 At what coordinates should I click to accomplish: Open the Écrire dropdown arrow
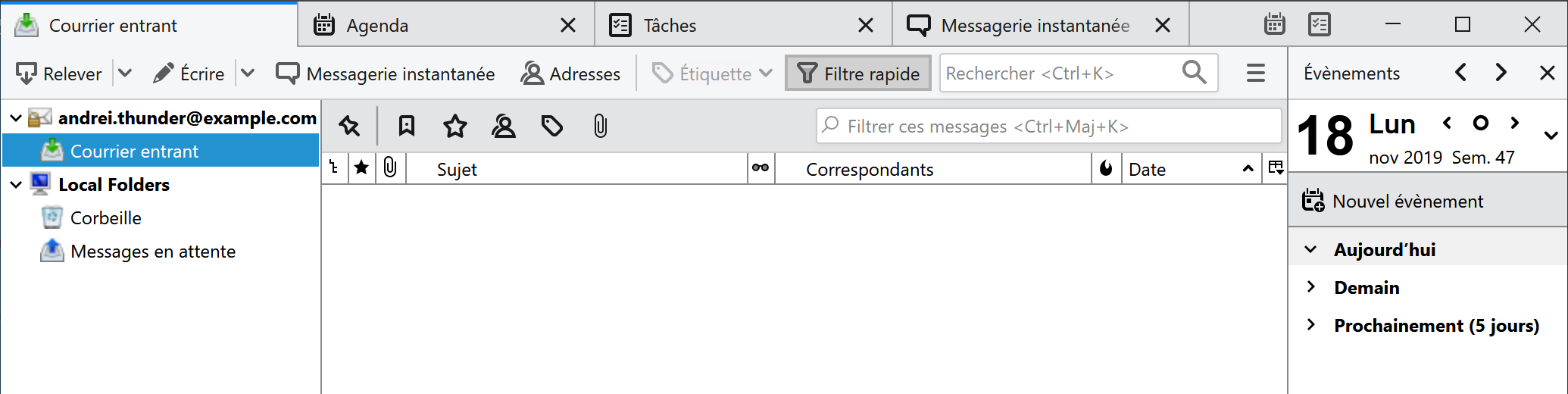tap(248, 73)
